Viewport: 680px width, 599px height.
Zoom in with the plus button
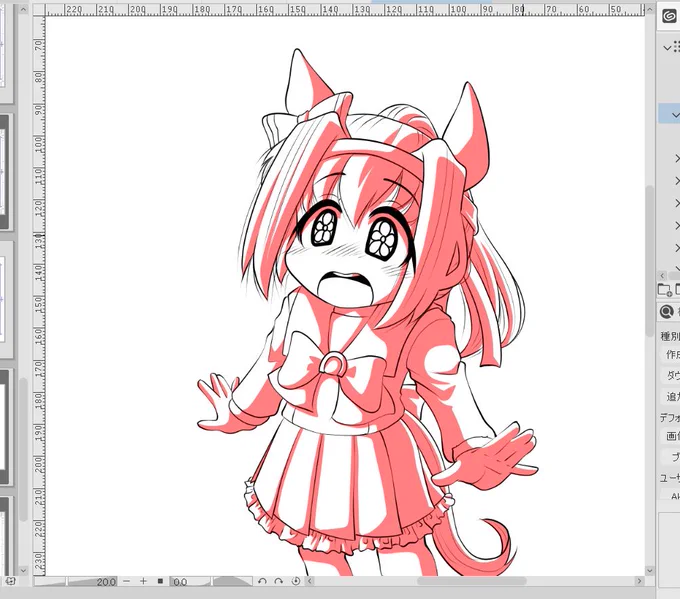(143, 581)
